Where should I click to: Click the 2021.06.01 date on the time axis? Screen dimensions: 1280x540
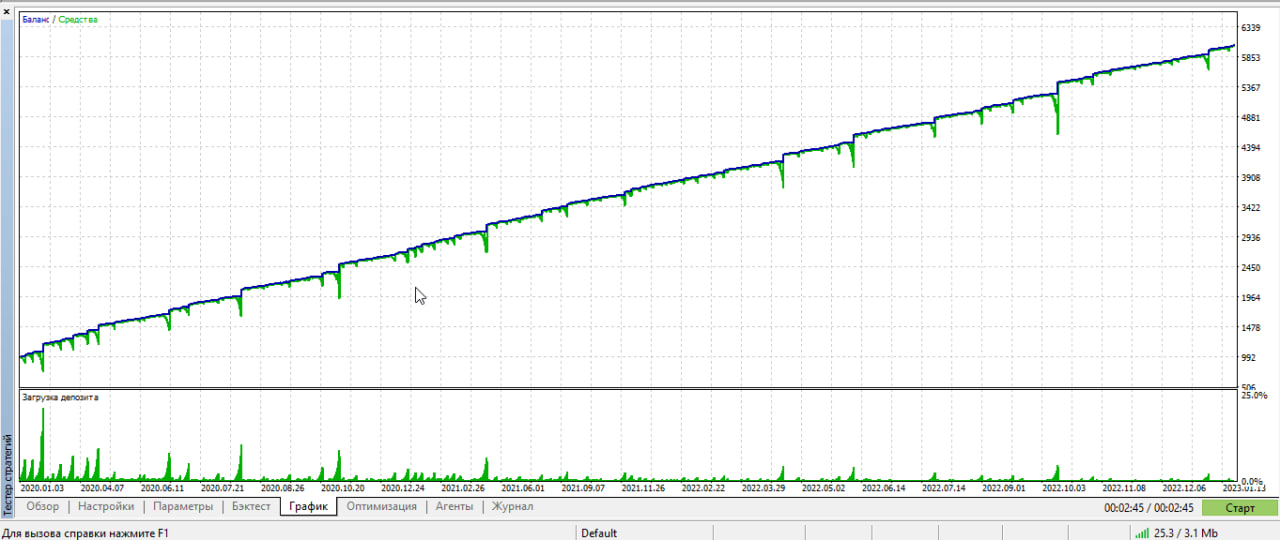[x=522, y=489]
